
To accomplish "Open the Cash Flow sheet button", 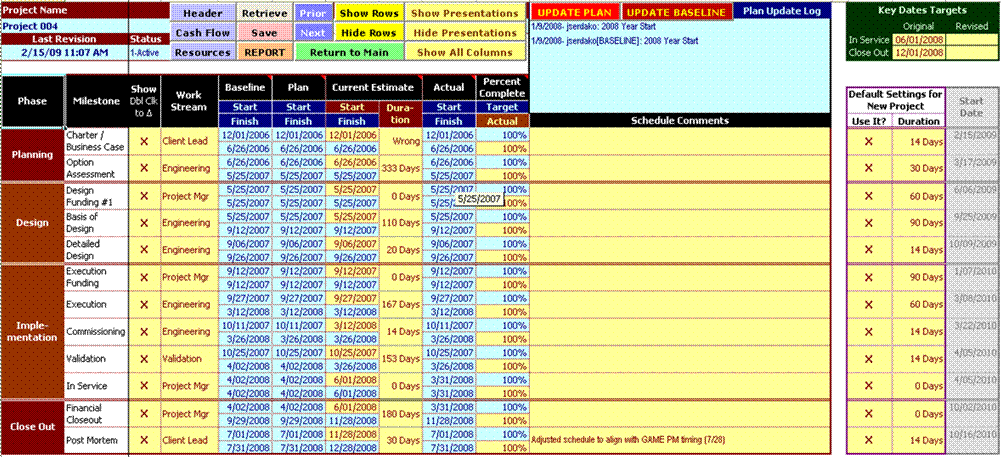I will click(x=203, y=33).
